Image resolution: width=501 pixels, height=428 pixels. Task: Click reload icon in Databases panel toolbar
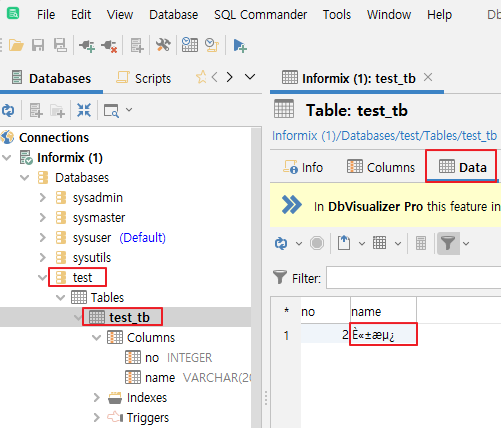8,110
